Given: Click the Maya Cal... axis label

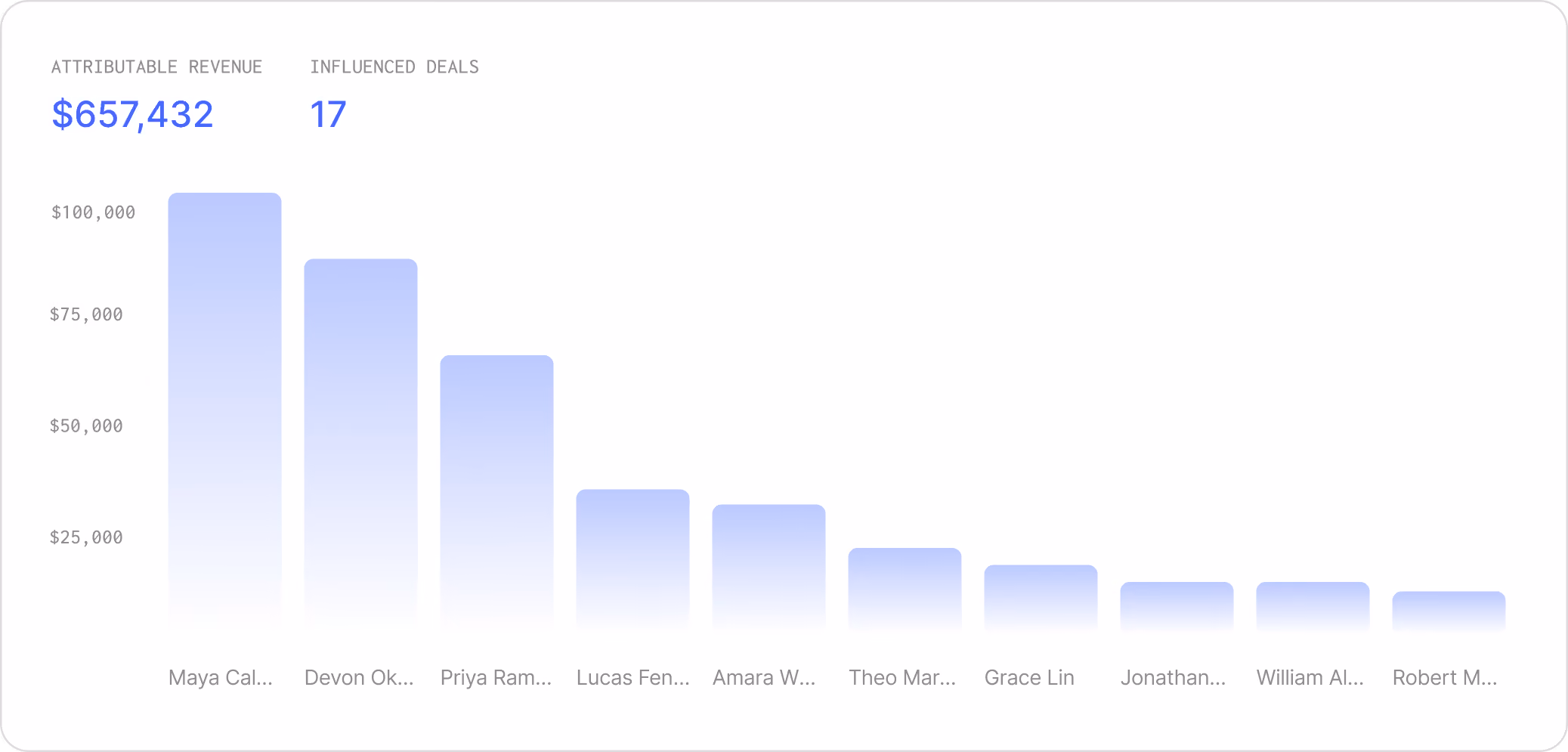Looking at the screenshot, I should (221, 677).
